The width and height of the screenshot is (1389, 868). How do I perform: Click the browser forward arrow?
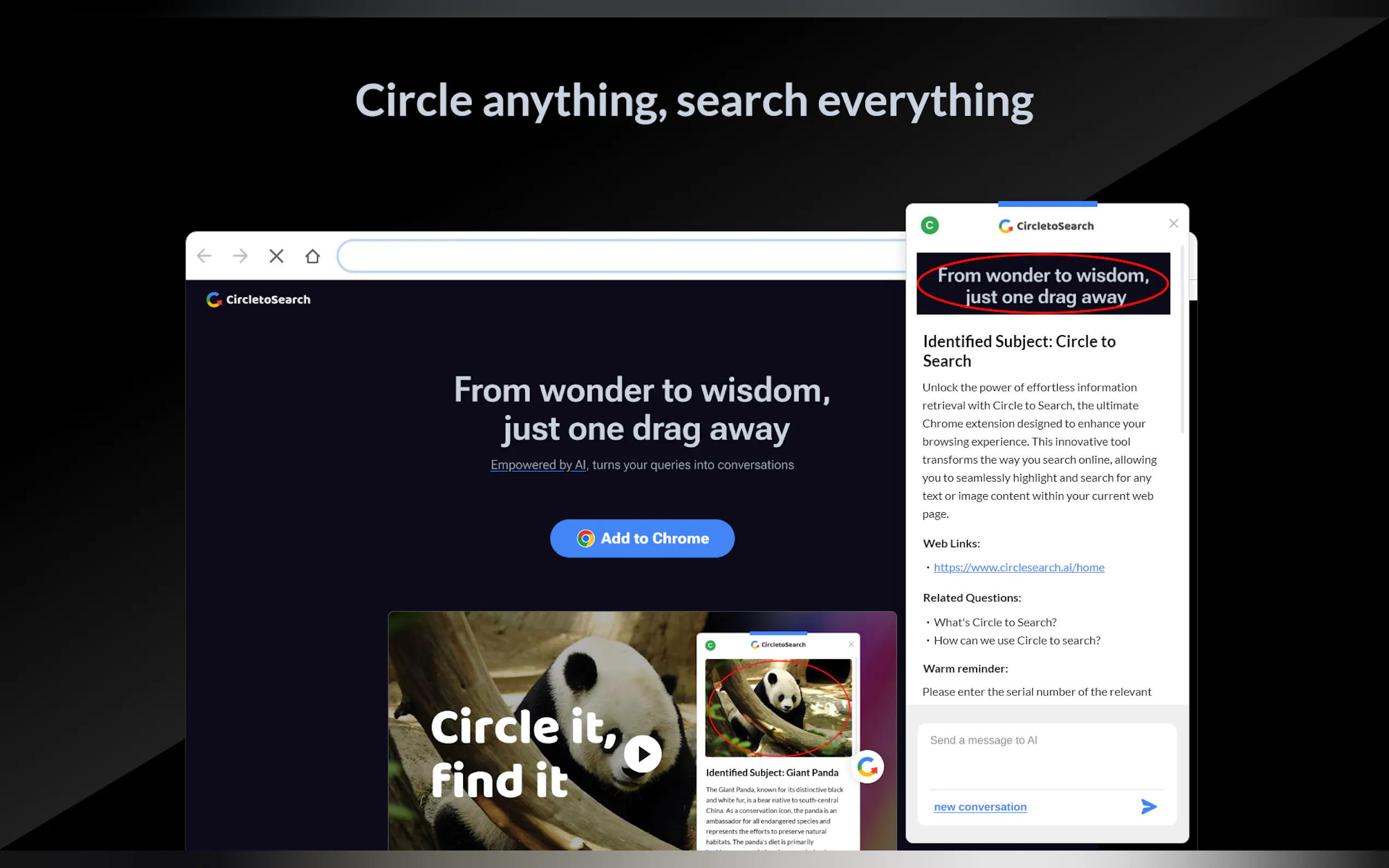click(x=240, y=256)
